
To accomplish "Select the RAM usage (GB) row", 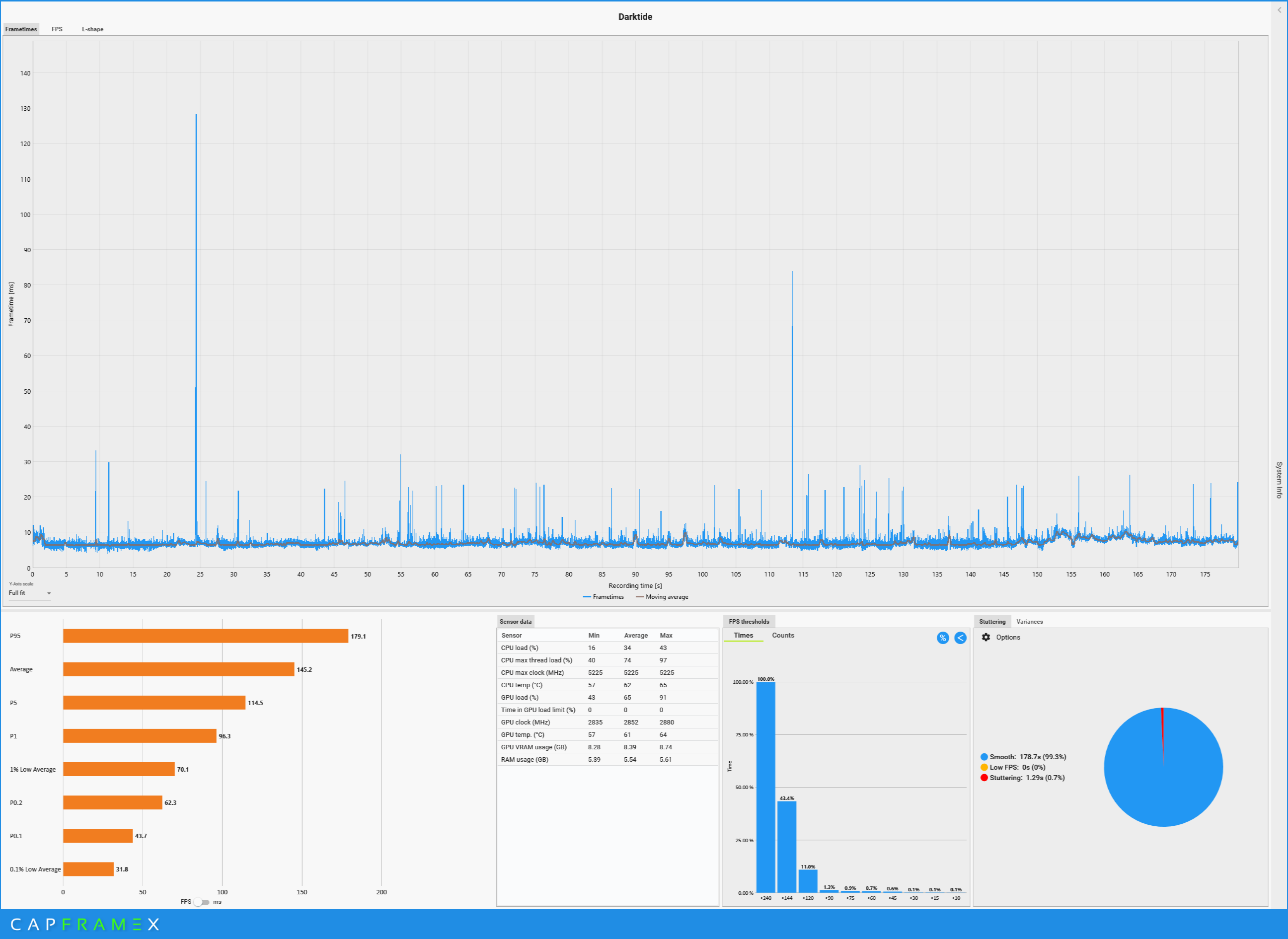I will (608, 760).
